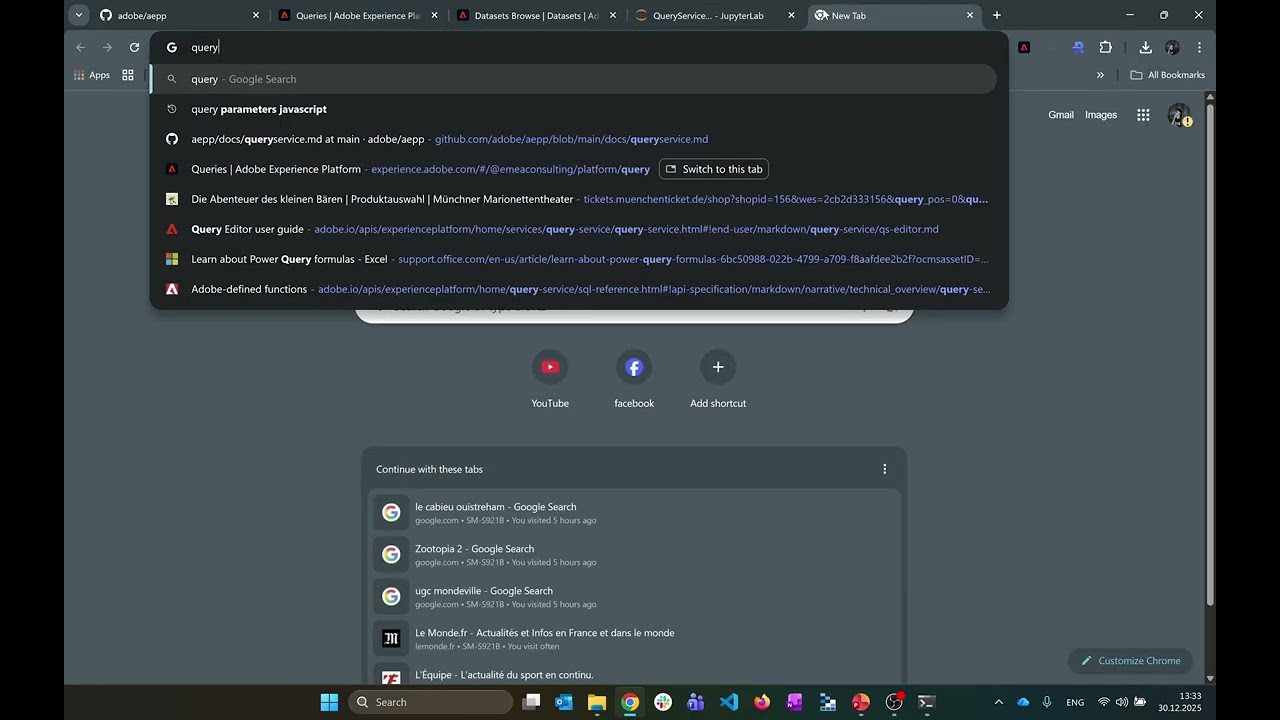The width and height of the screenshot is (1280, 720).
Task: Click Customize Chrome button
Action: click(x=1130, y=661)
